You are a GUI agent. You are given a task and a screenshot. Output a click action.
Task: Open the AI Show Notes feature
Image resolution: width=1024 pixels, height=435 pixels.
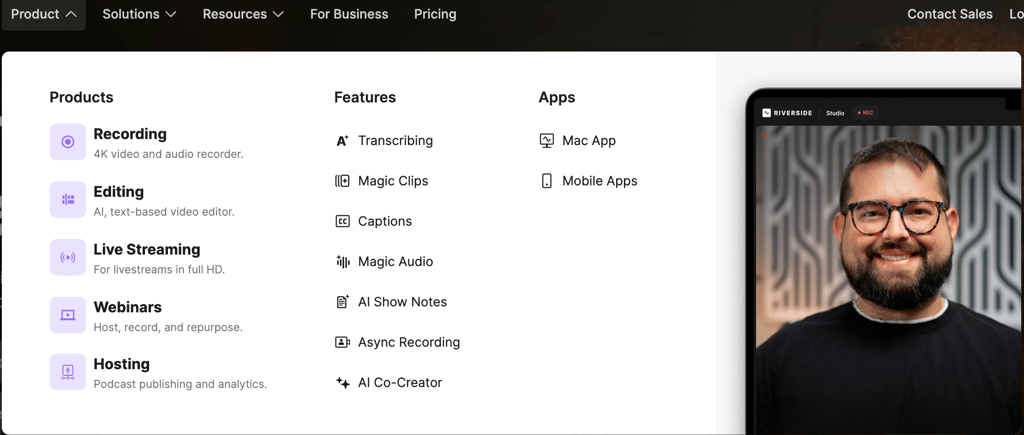click(402, 302)
